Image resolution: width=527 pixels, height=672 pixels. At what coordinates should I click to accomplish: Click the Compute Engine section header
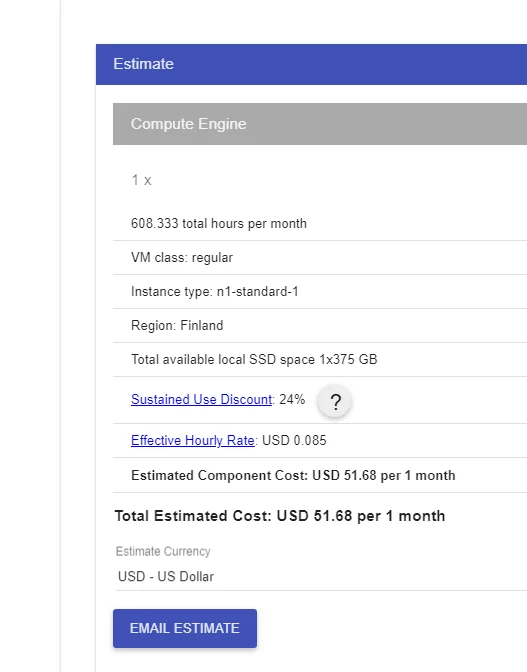click(320, 124)
